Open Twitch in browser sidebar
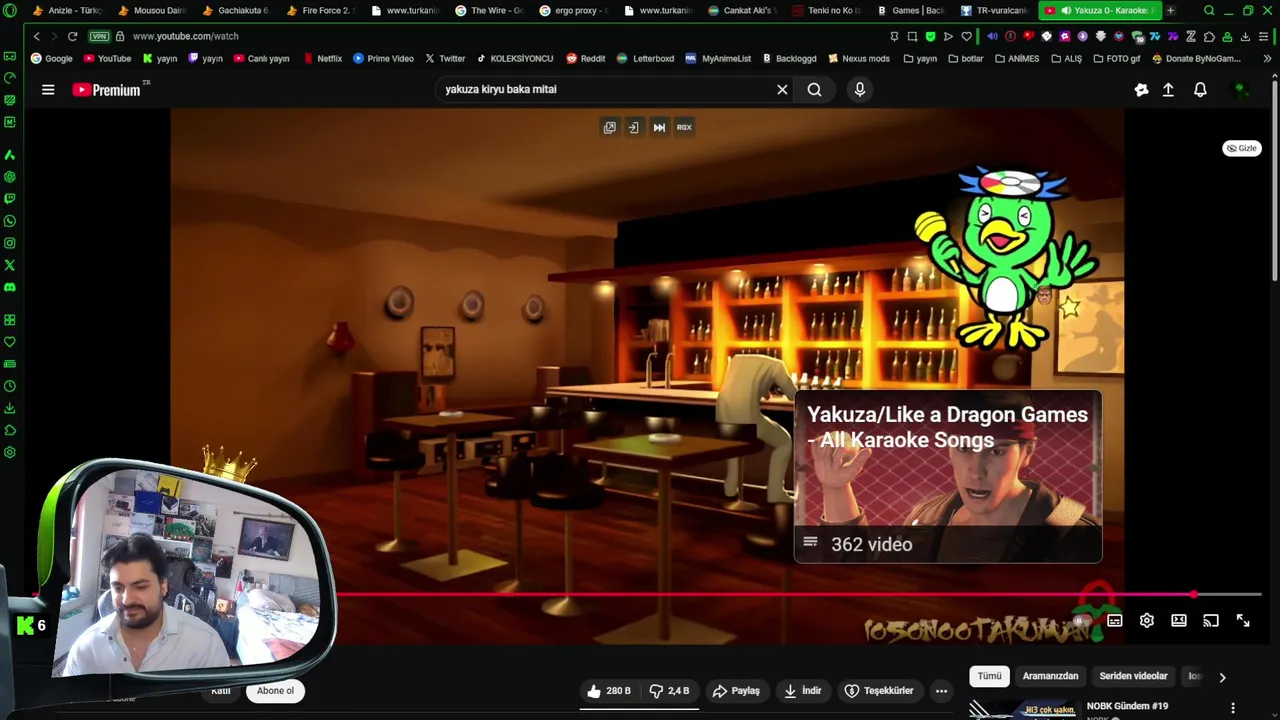1280x720 pixels. pyautogui.click(x=10, y=199)
